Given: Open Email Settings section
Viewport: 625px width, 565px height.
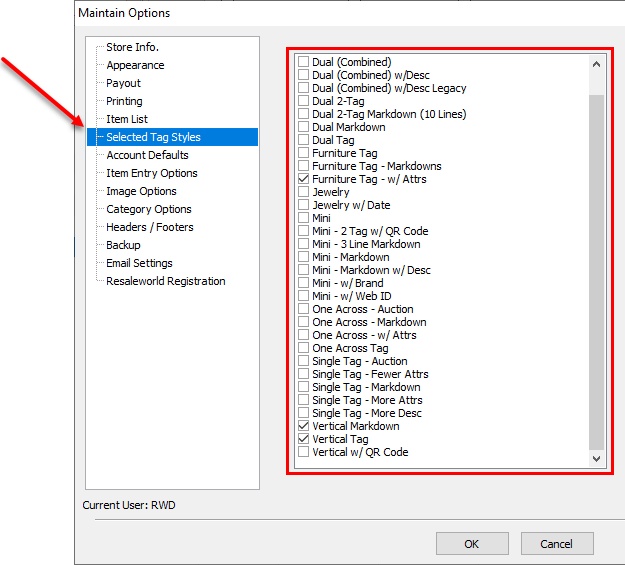Looking at the screenshot, I should pyautogui.click(x=139, y=263).
